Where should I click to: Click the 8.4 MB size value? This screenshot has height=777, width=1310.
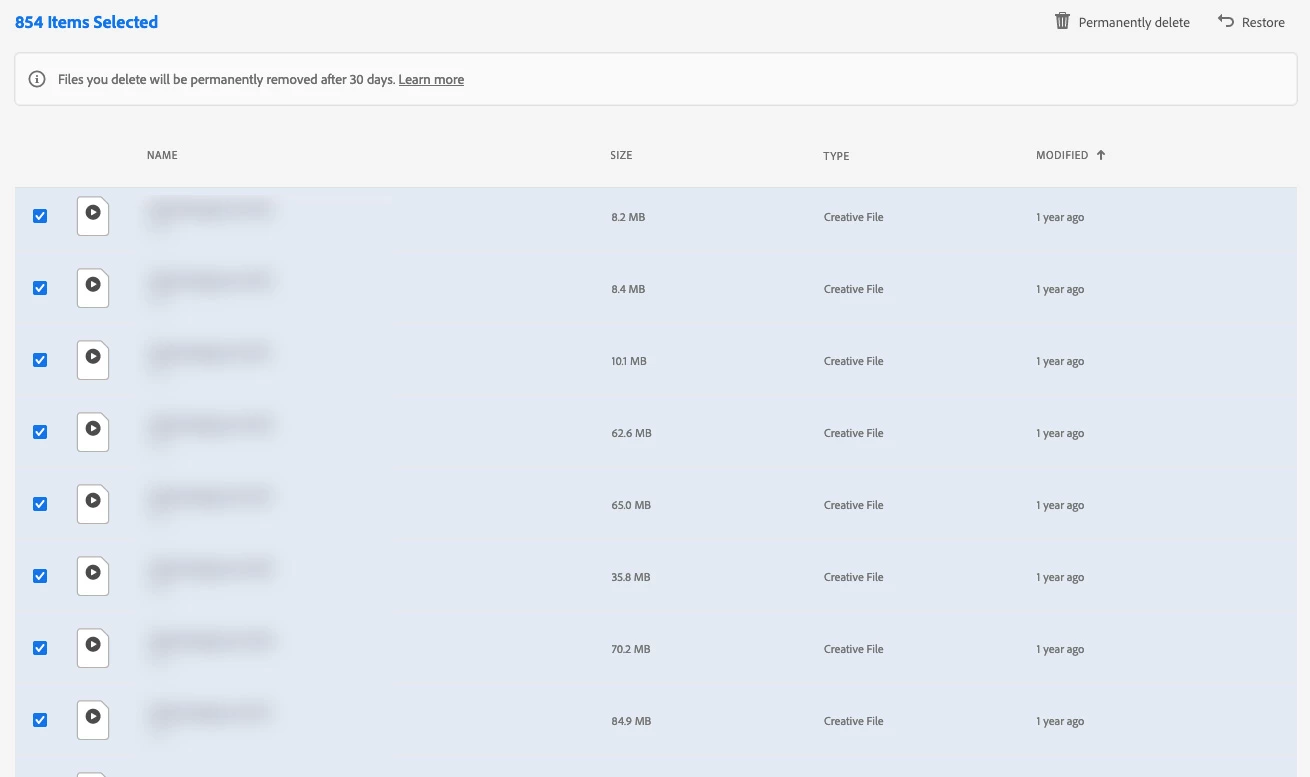tap(628, 289)
